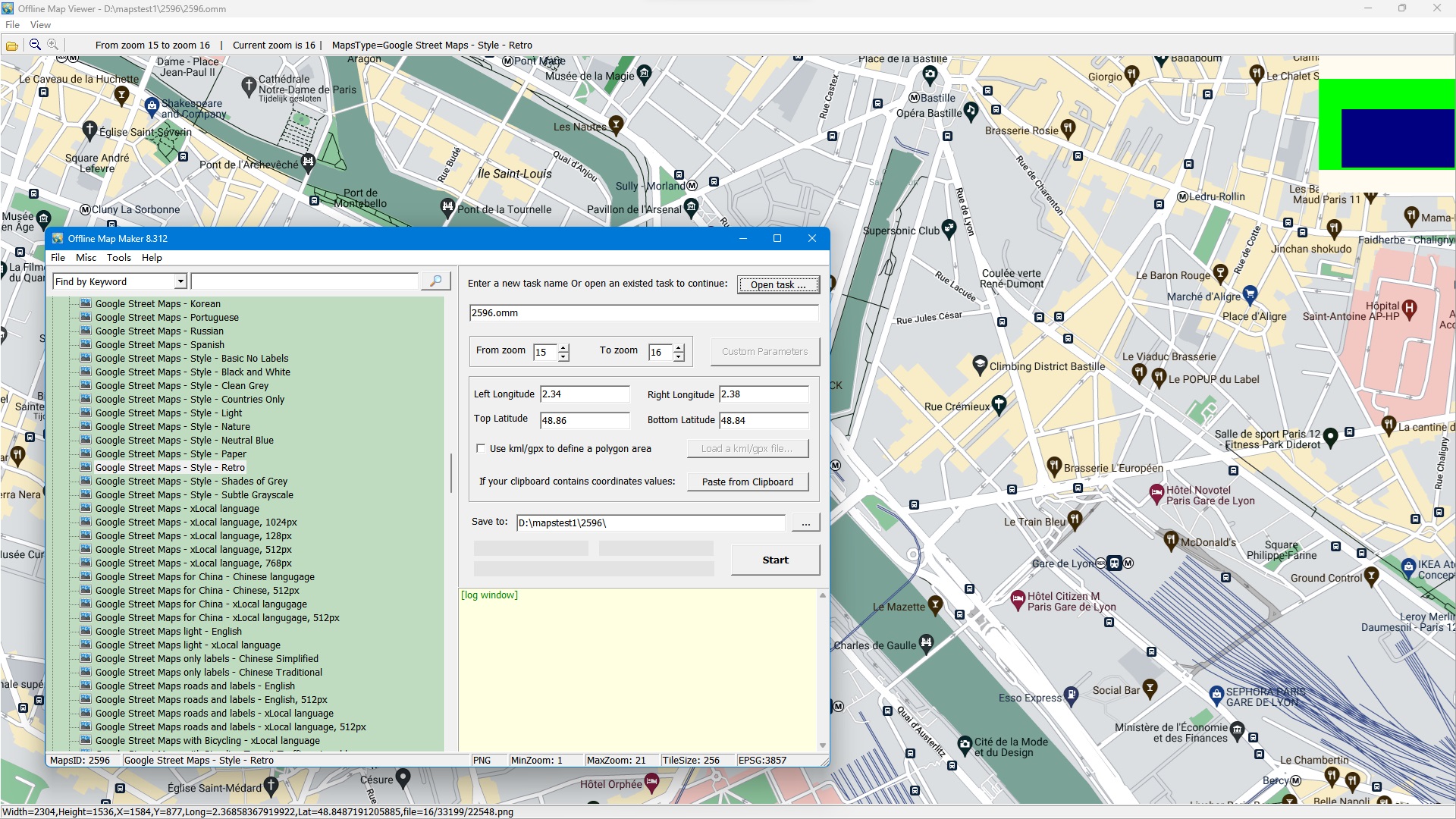Increase the 'From zoom' value with the up arrow

click(x=563, y=347)
